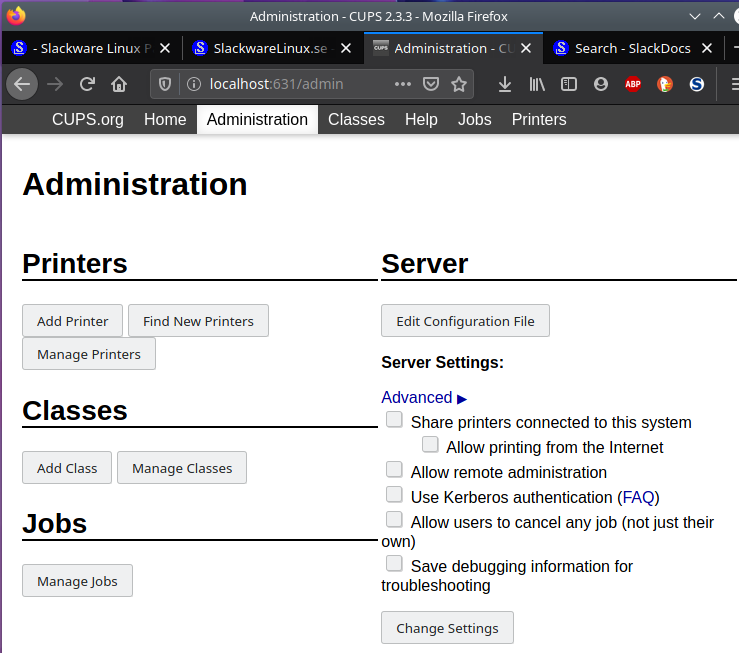Tick Use Kerberos authentication checkbox
739x653 pixels.
coord(394,494)
